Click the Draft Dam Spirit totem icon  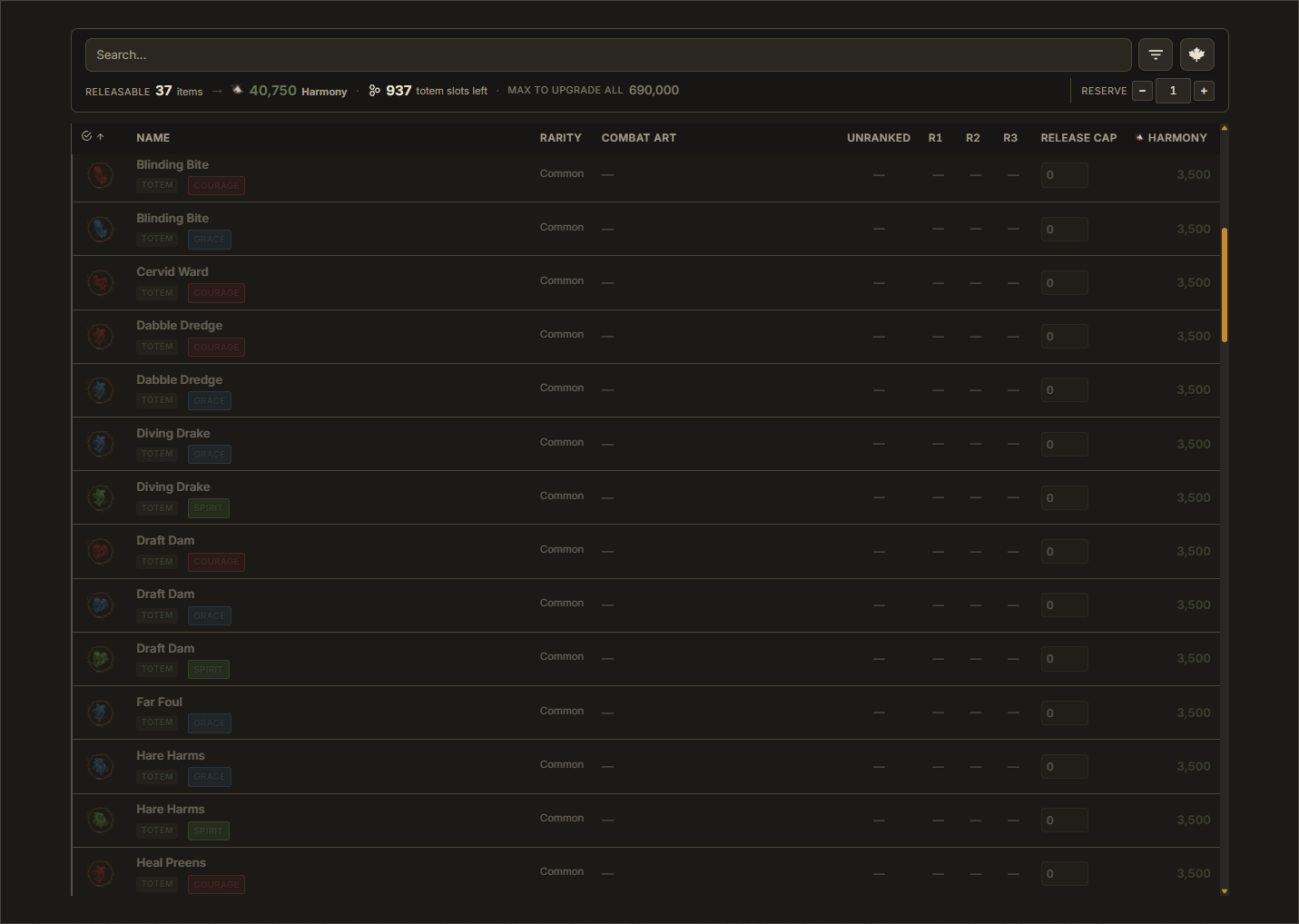point(101,659)
